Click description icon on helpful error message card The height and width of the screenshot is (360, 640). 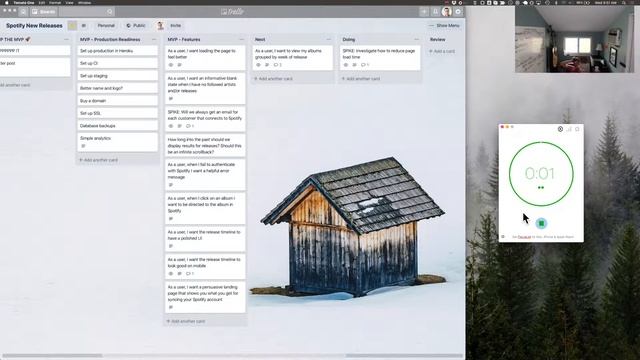[171, 185]
